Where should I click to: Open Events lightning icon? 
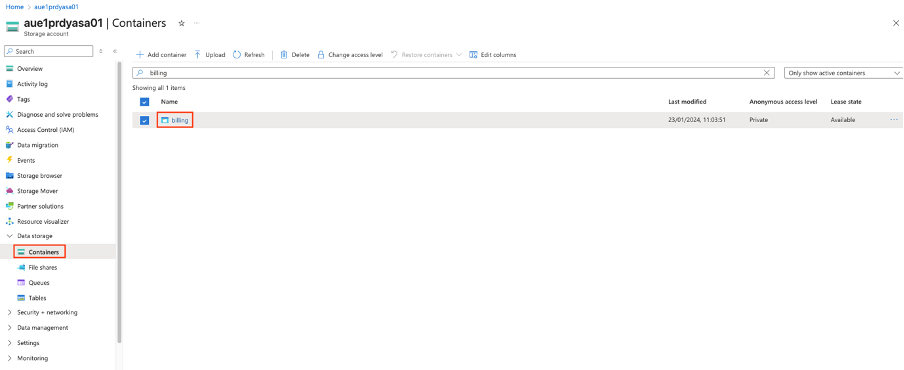[x=9, y=160]
